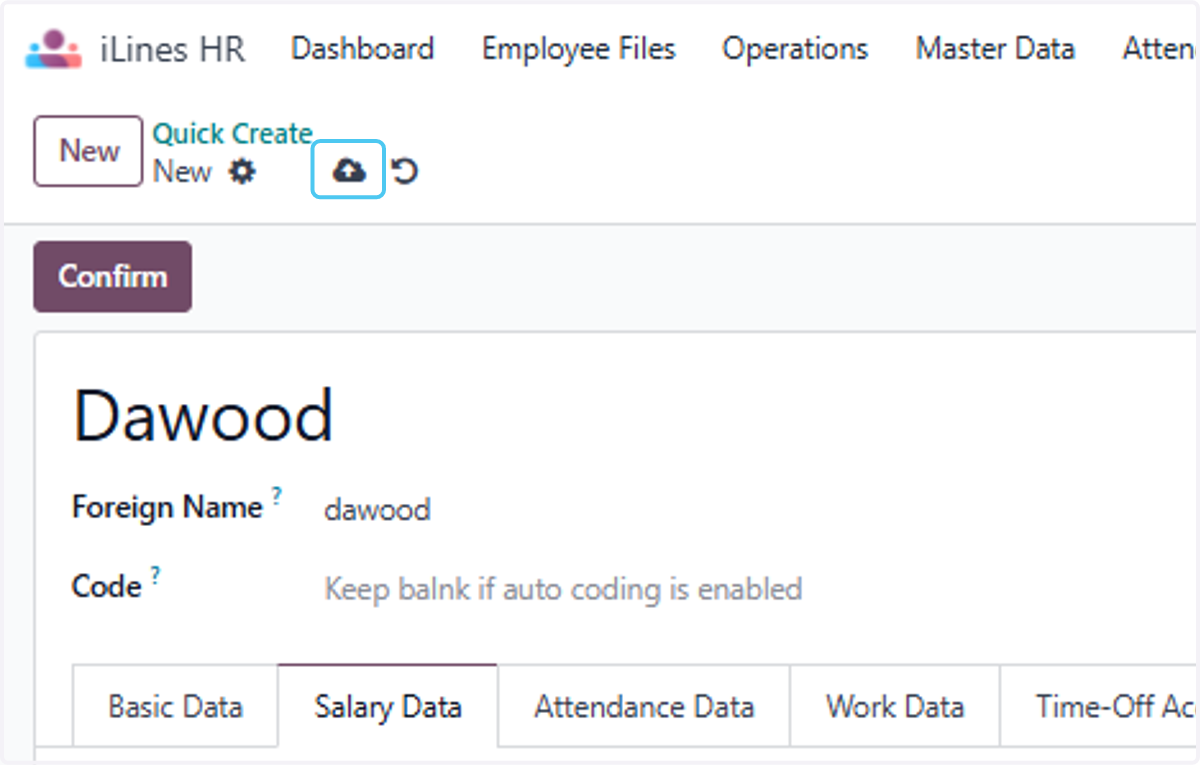Open the gear actions menu next to New
This screenshot has height=765, width=1200.
[x=242, y=172]
